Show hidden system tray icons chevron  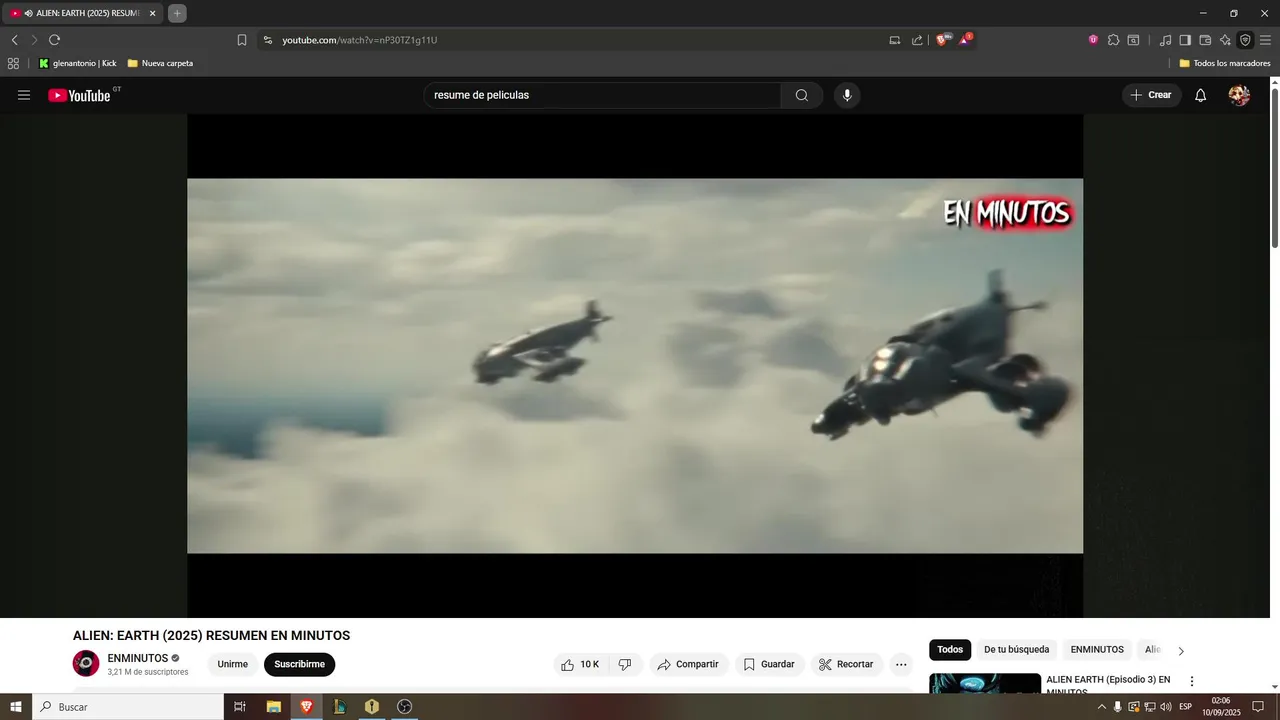click(1102, 707)
